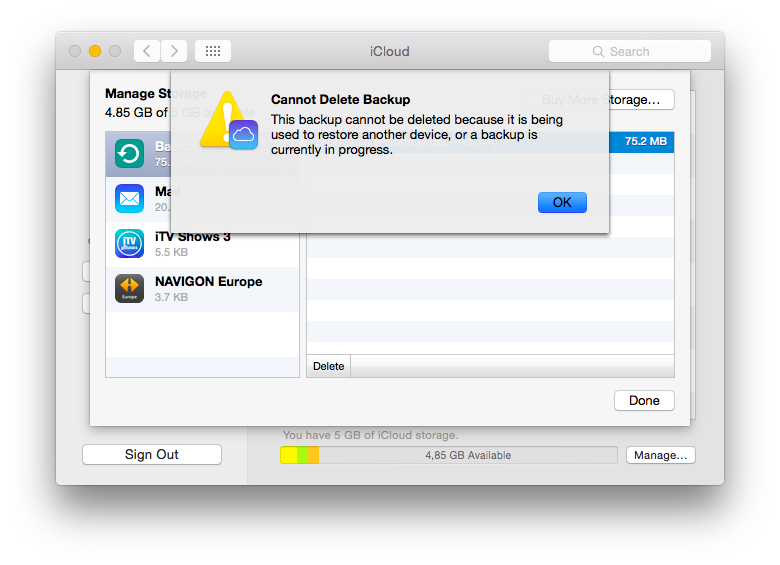
Task: Open the Manage... button next to storage bar
Action: pos(661,455)
